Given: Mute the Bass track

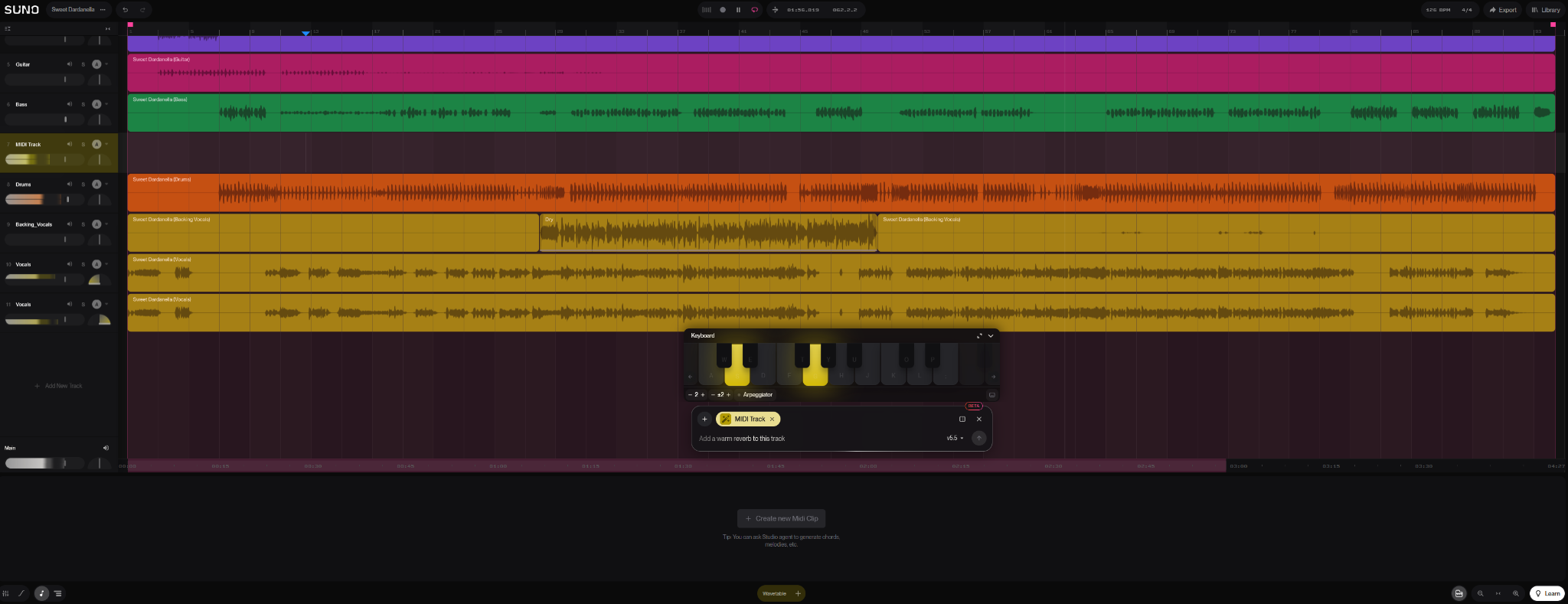Looking at the screenshot, I should tap(69, 104).
